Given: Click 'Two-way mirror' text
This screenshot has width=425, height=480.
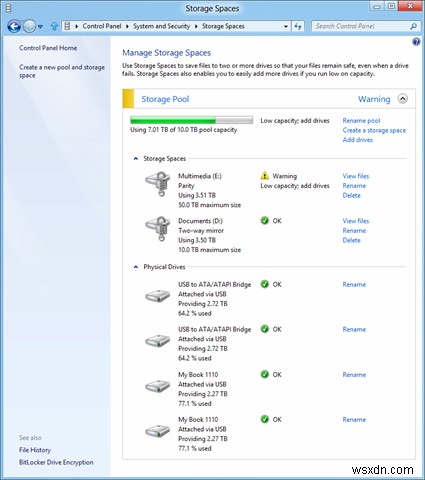Looking at the screenshot, I should tap(201, 231).
